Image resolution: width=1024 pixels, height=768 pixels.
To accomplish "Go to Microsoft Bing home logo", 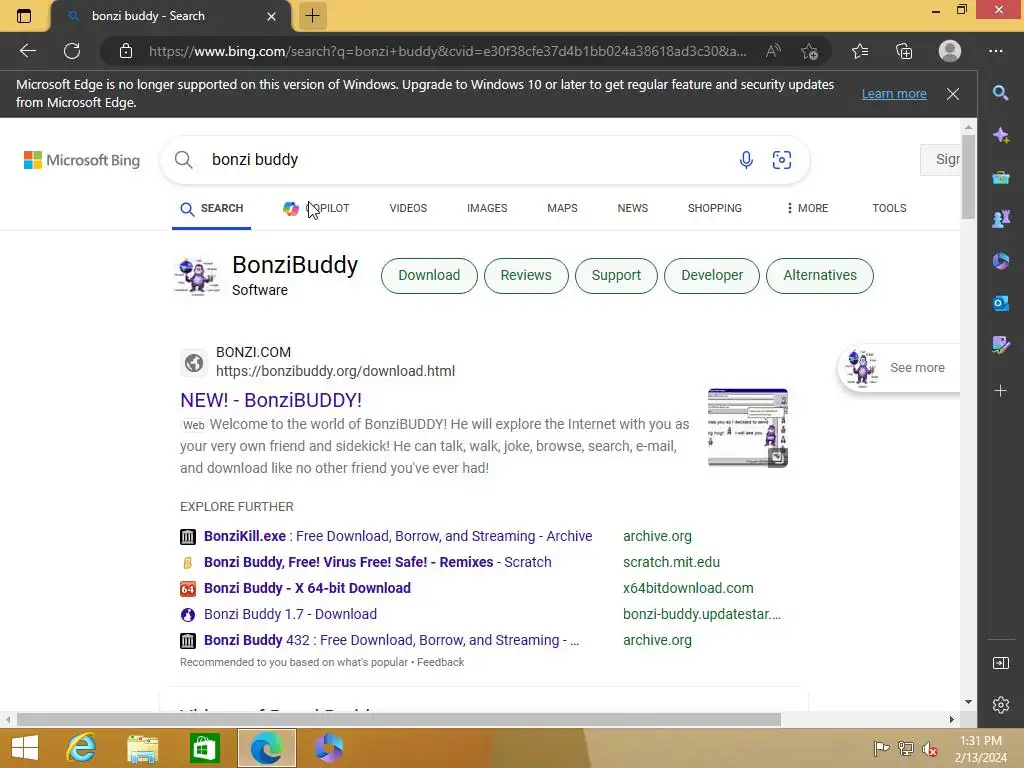I will click(x=82, y=160).
